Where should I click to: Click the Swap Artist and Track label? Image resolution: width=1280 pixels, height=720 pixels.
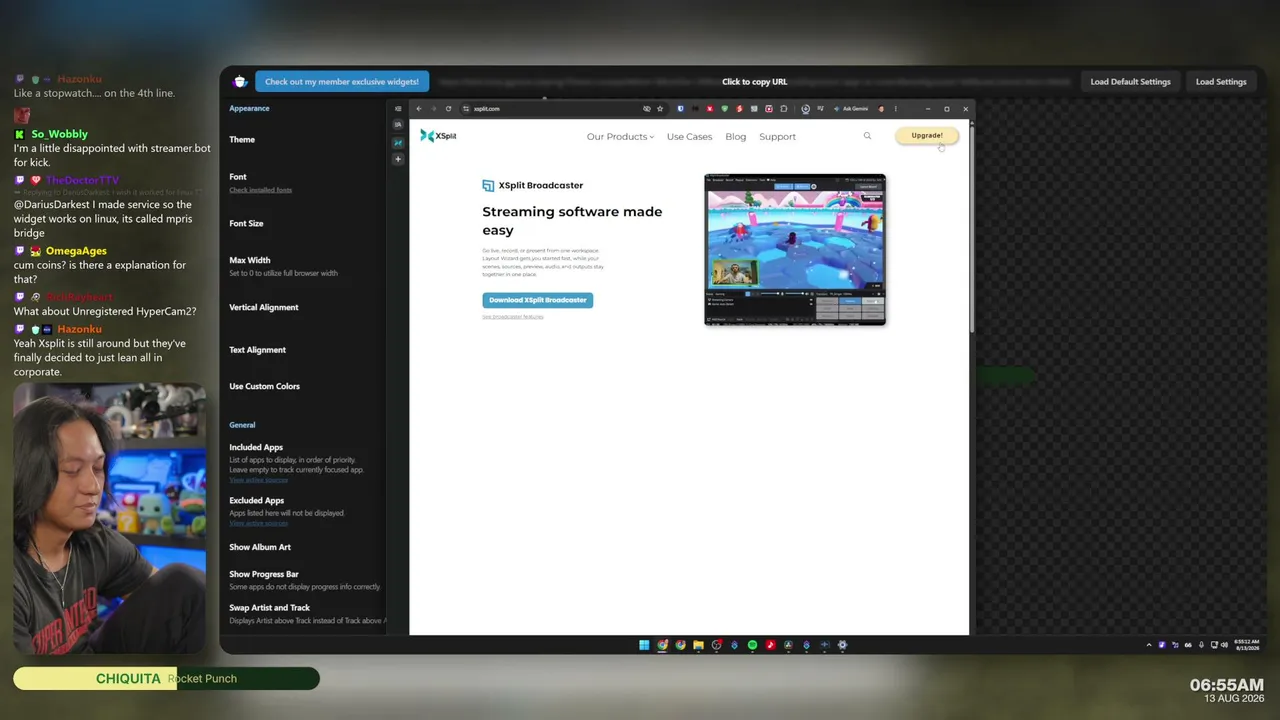pyautogui.click(x=270, y=608)
